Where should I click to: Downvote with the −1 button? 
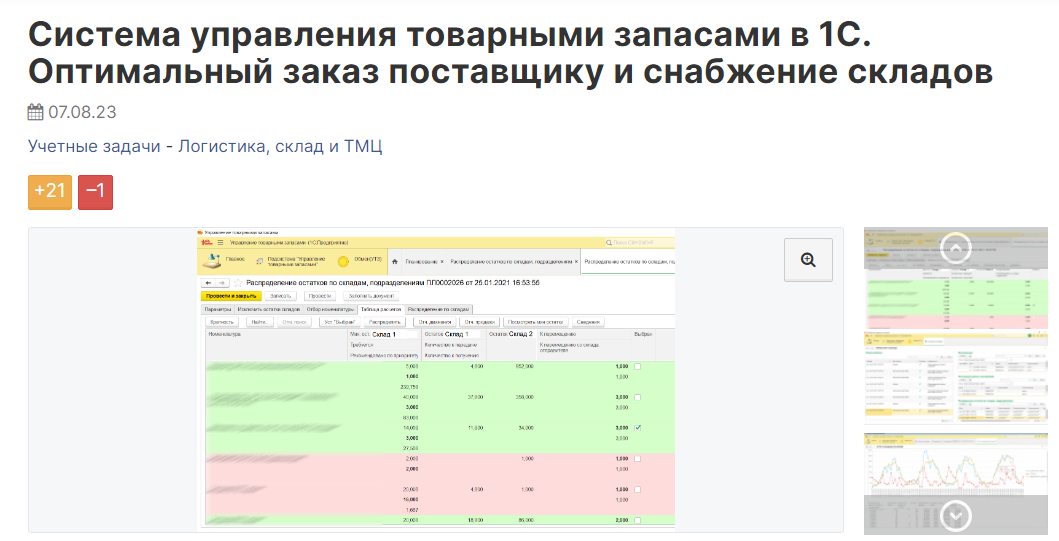click(95, 192)
